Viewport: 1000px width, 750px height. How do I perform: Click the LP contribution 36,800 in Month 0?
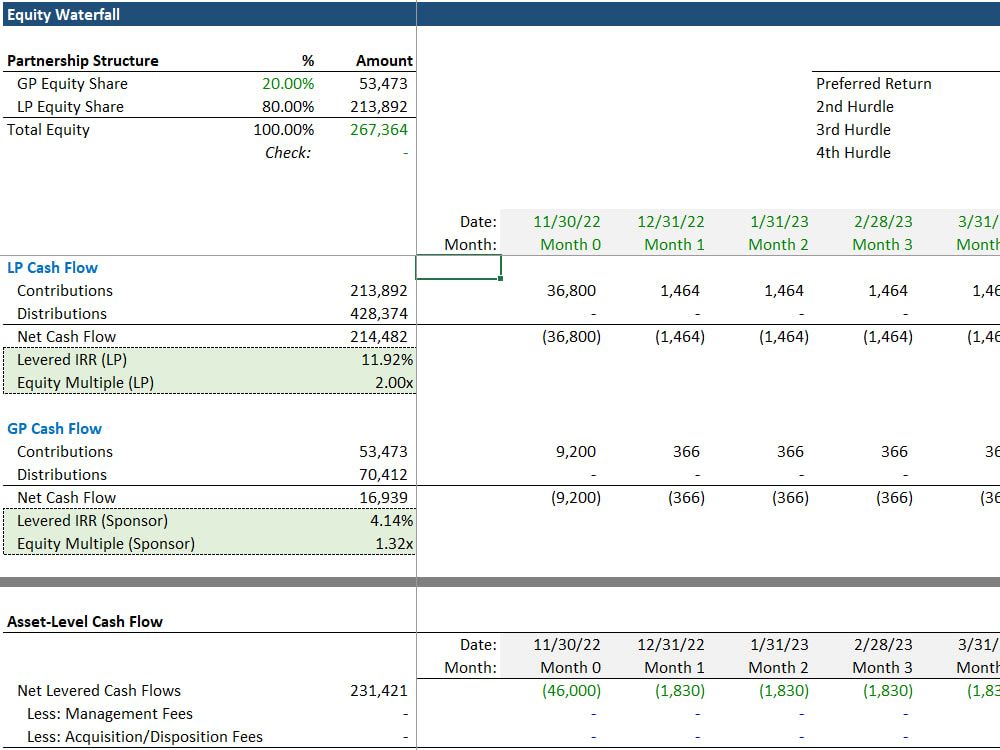tap(571, 290)
